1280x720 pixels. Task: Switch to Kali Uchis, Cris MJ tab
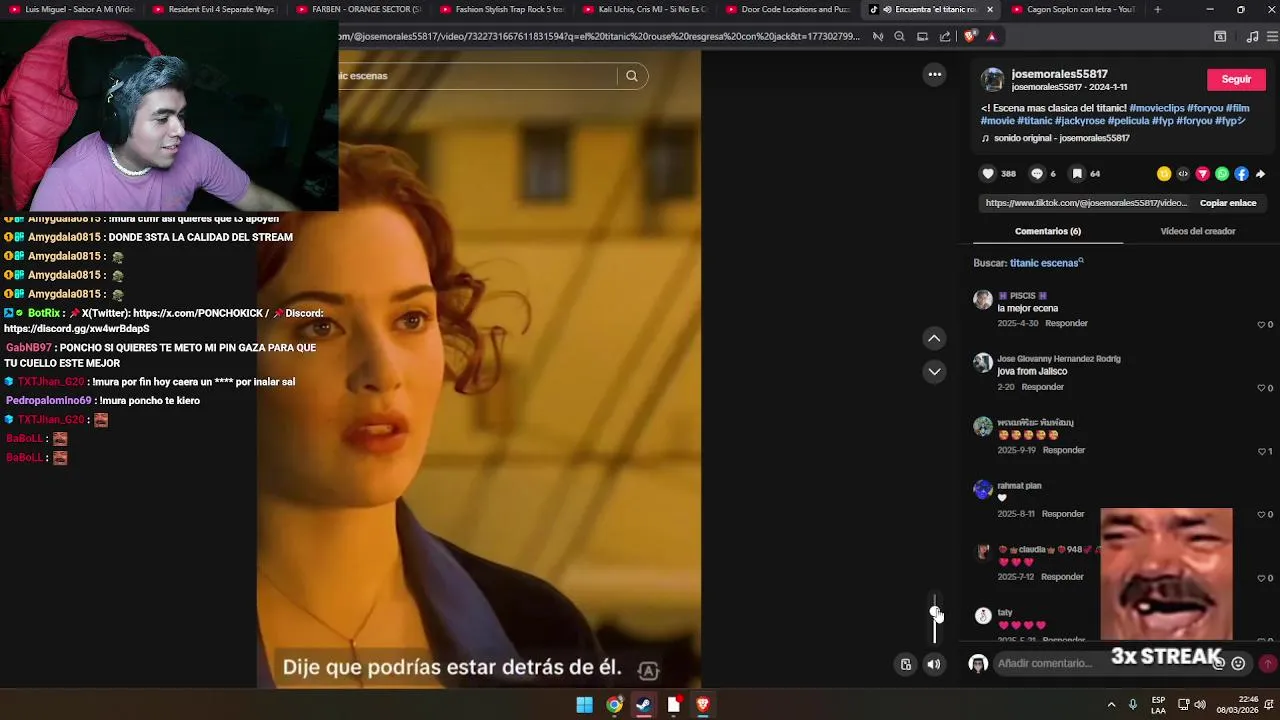click(646, 10)
